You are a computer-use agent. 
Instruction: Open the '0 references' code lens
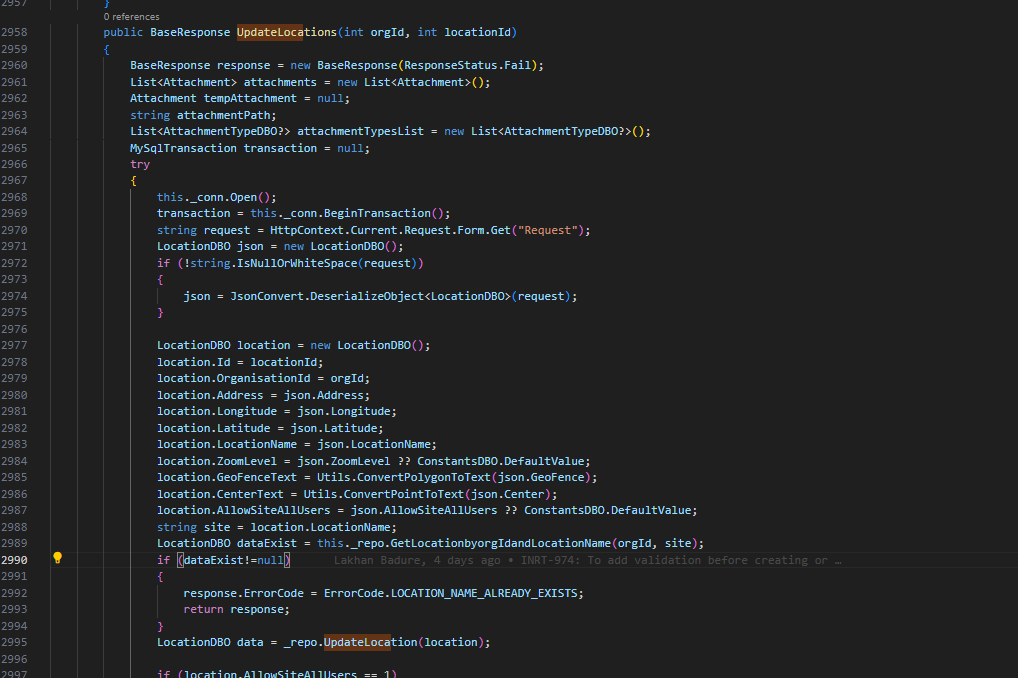tap(131, 17)
